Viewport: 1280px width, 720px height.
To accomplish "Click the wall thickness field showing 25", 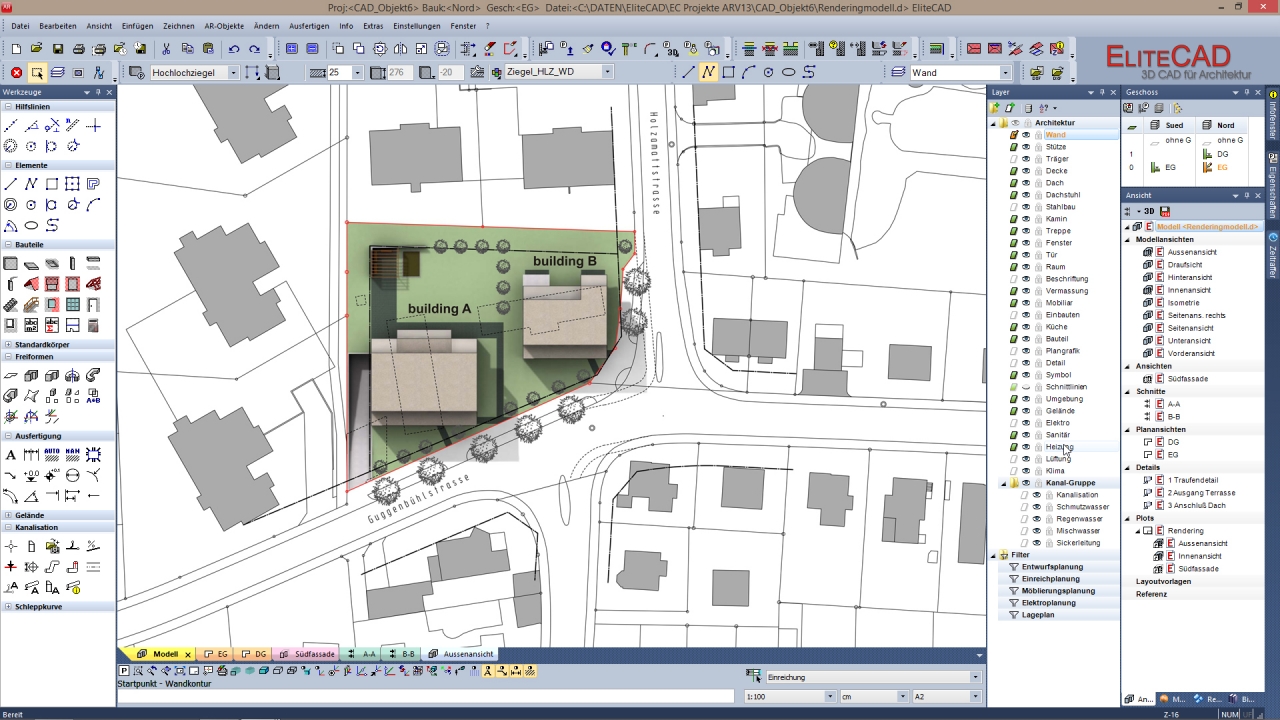I will coord(340,72).
